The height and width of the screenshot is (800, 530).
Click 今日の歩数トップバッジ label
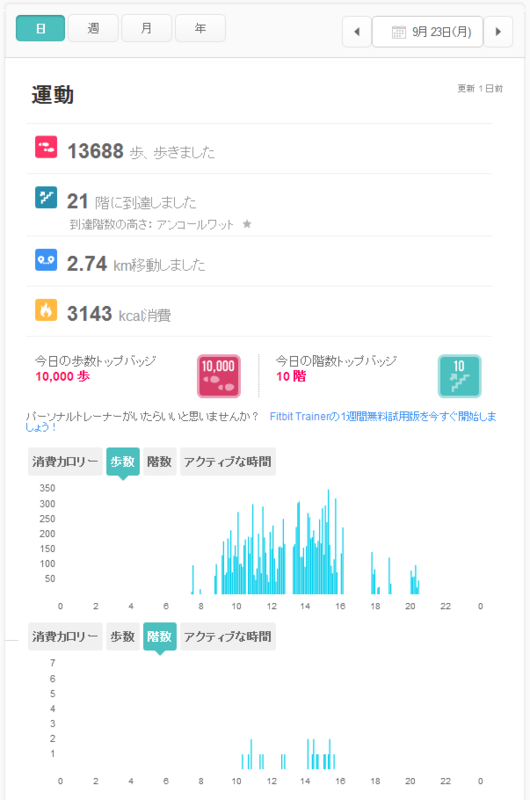95,361
